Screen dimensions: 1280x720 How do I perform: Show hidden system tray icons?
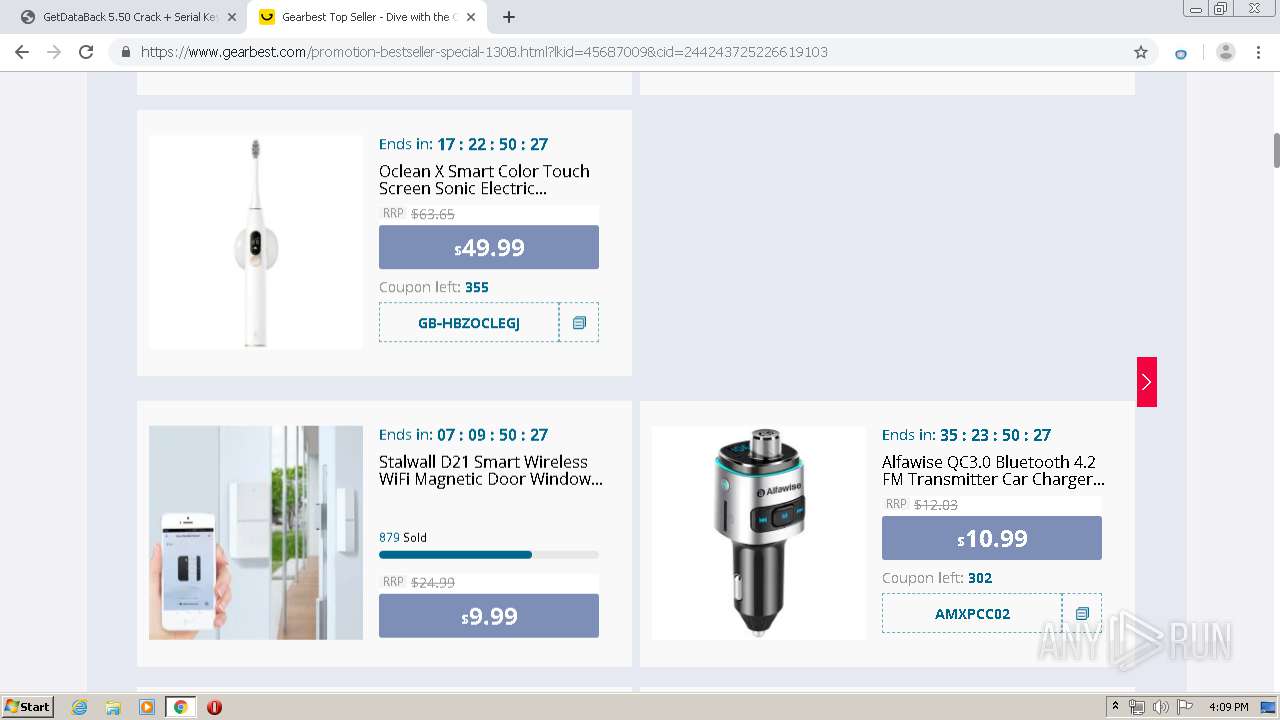tap(1116, 707)
